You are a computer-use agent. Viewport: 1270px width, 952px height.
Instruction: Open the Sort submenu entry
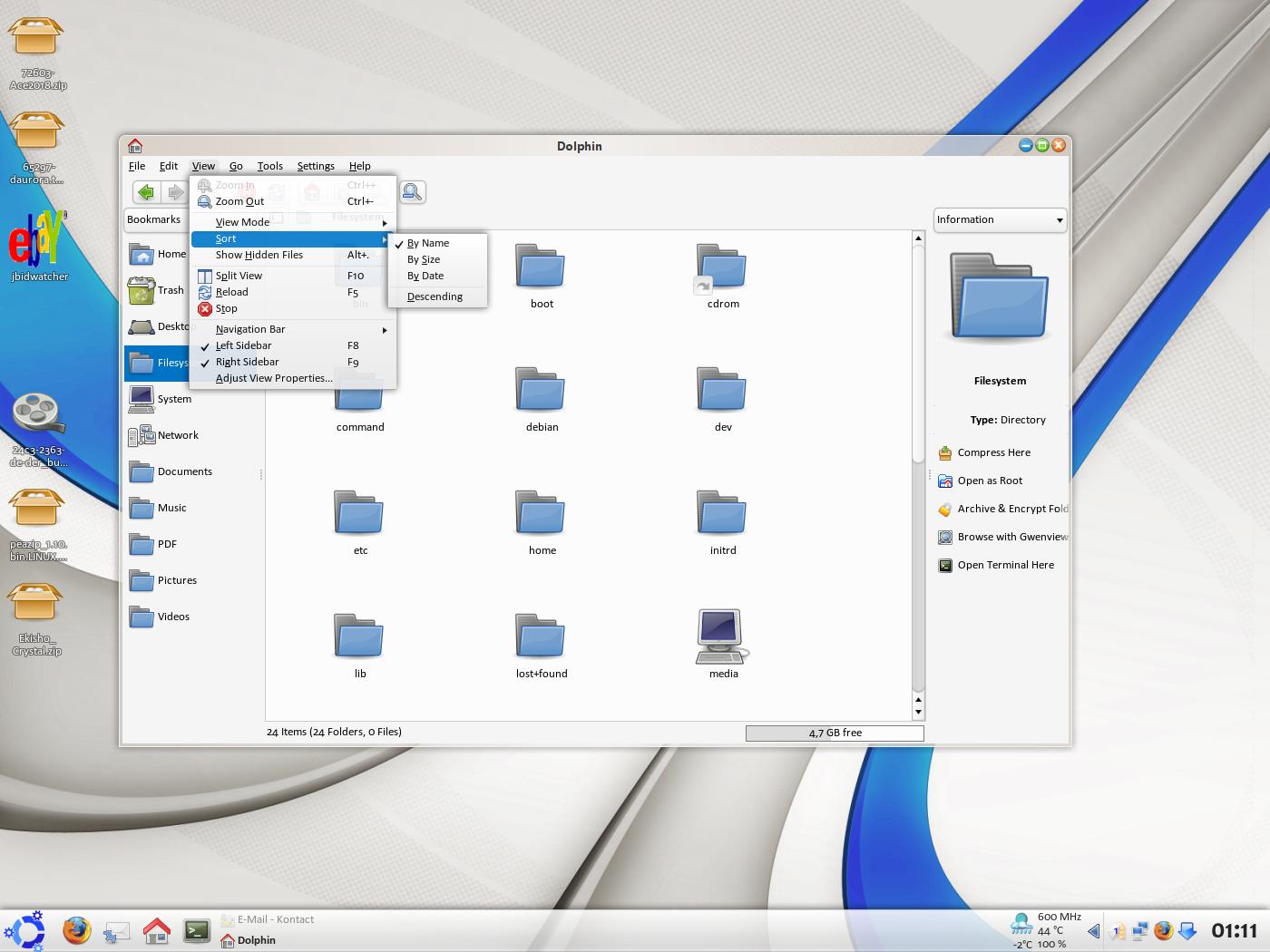pos(293,238)
